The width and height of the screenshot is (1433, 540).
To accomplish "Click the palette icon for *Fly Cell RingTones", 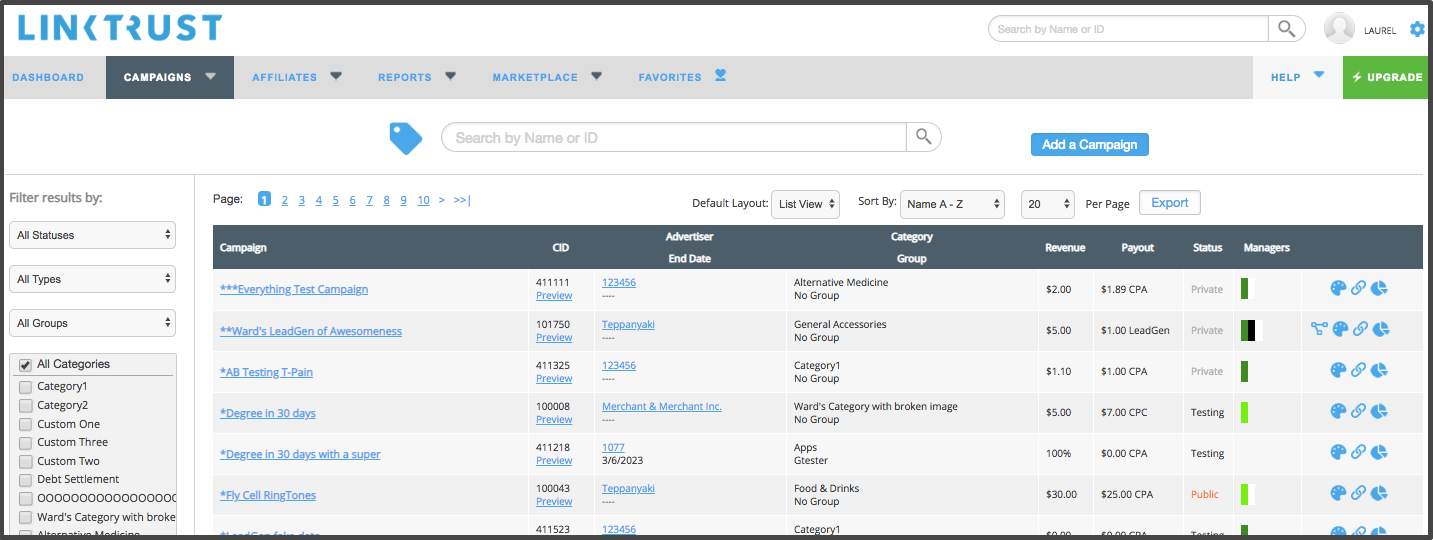I will point(1338,493).
